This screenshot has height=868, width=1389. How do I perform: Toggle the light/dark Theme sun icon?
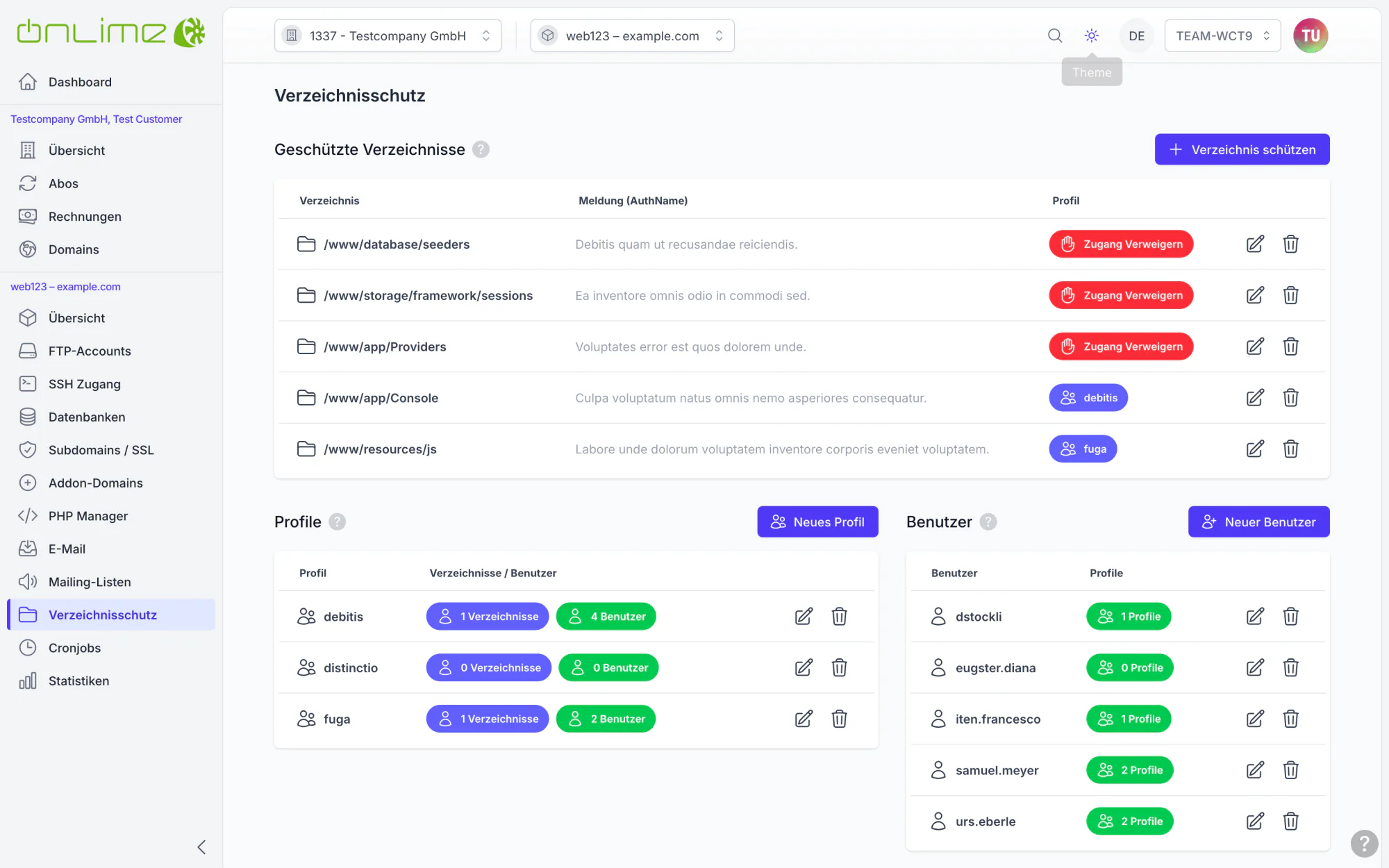[x=1092, y=35]
